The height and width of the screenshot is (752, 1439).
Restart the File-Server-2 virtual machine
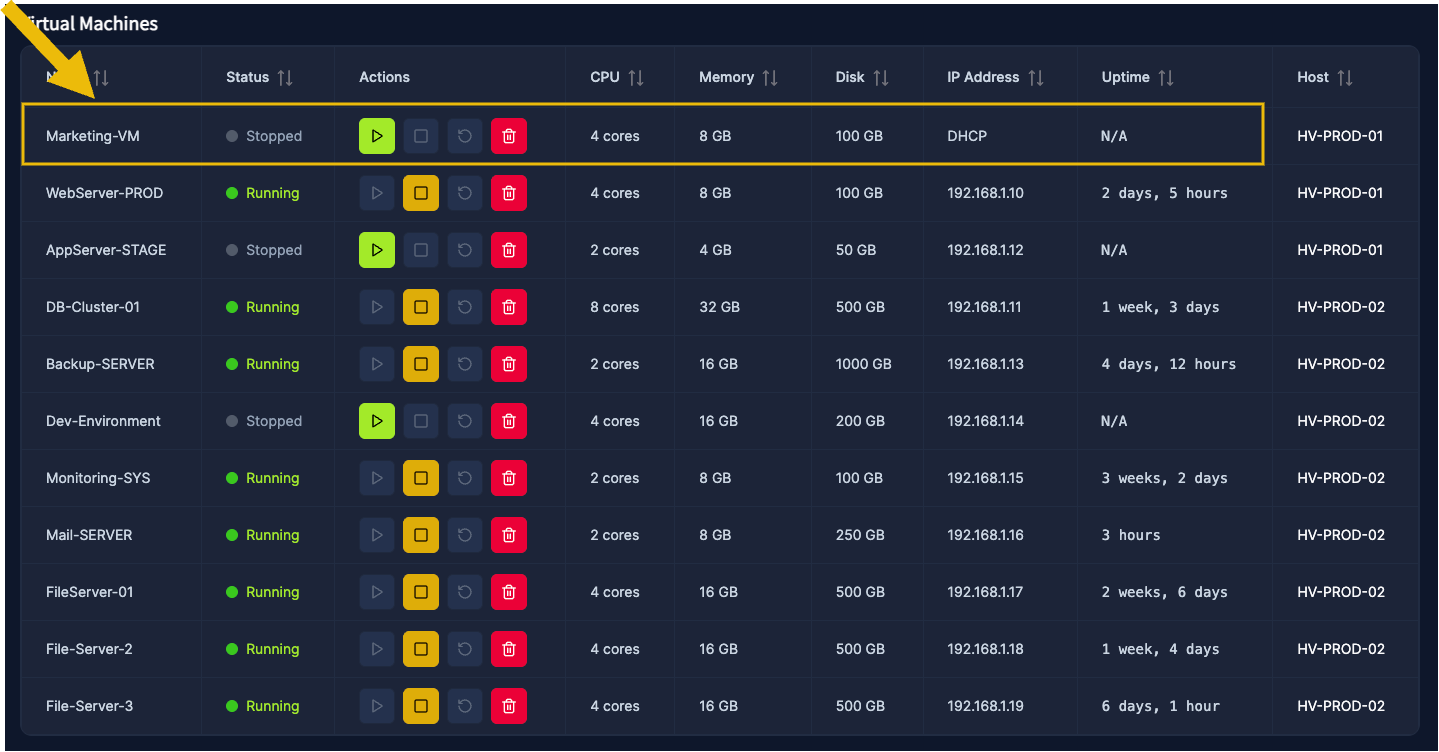[x=464, y=648]
